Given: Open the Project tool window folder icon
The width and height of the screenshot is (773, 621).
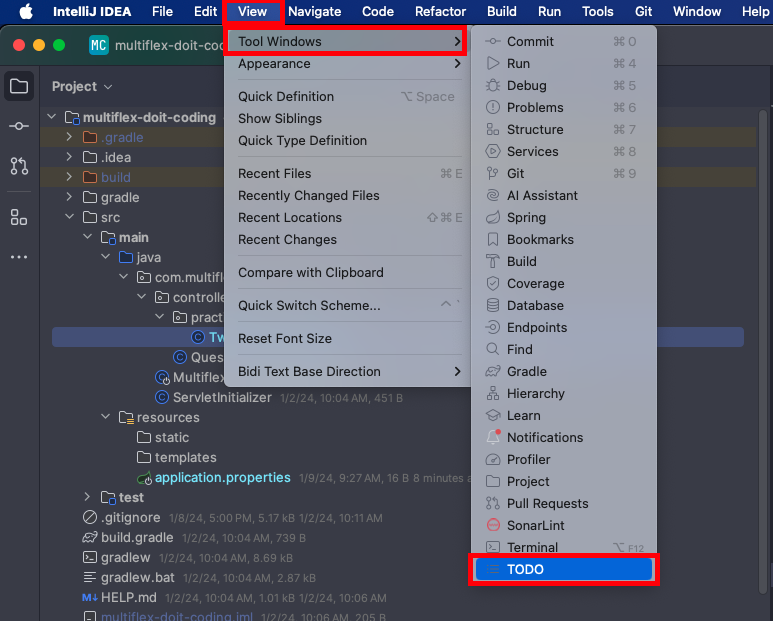Looking at the screenshot, I should [19, 86].
